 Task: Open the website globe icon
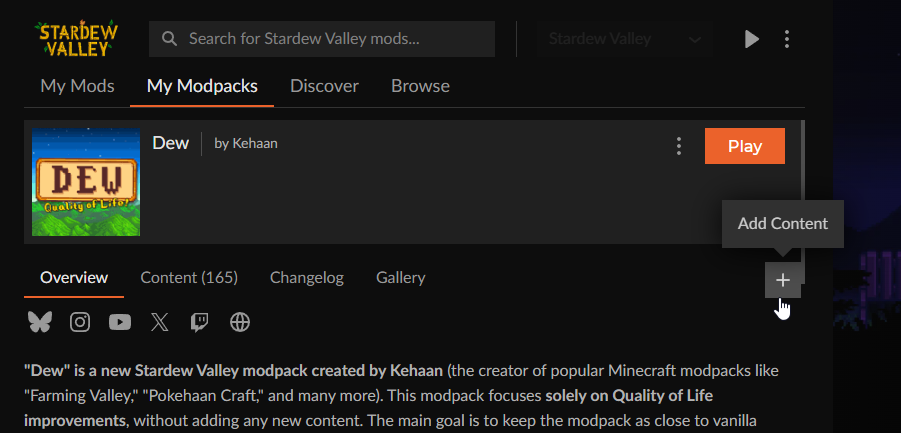point(240,322)
